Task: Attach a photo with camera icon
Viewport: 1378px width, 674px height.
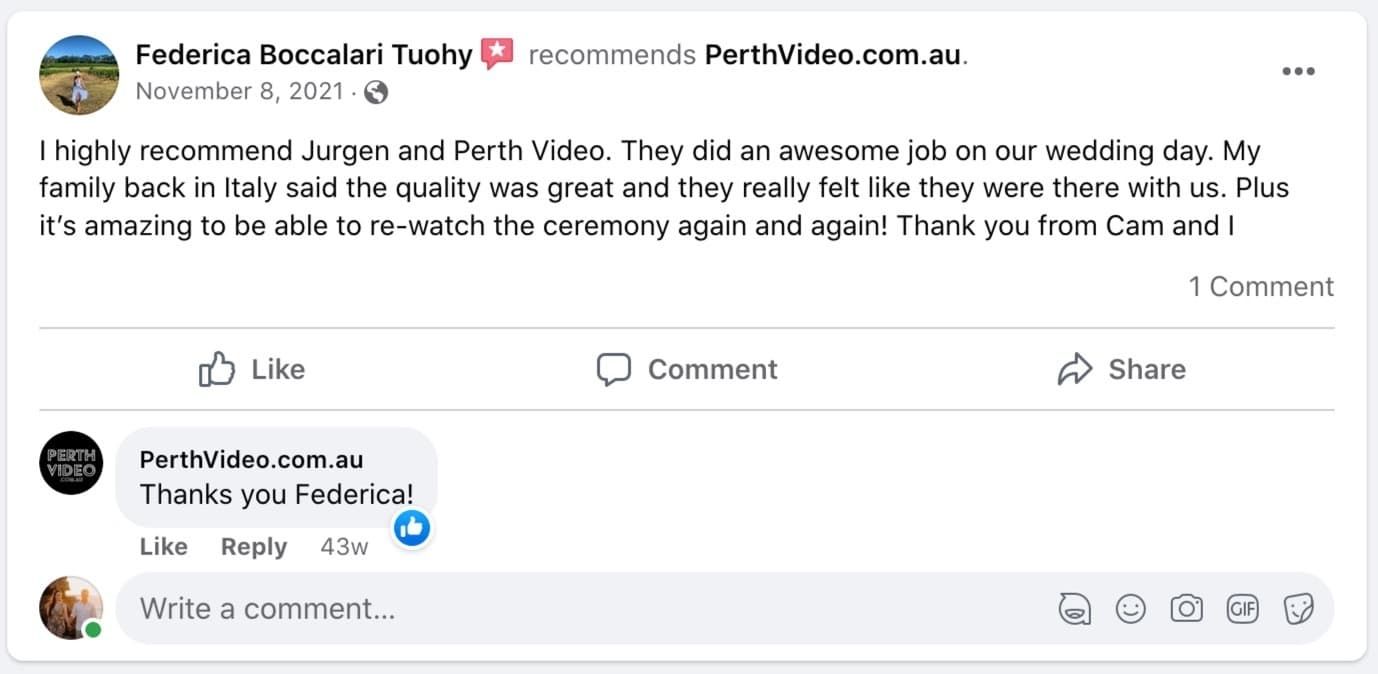Action: (1186, 608)
